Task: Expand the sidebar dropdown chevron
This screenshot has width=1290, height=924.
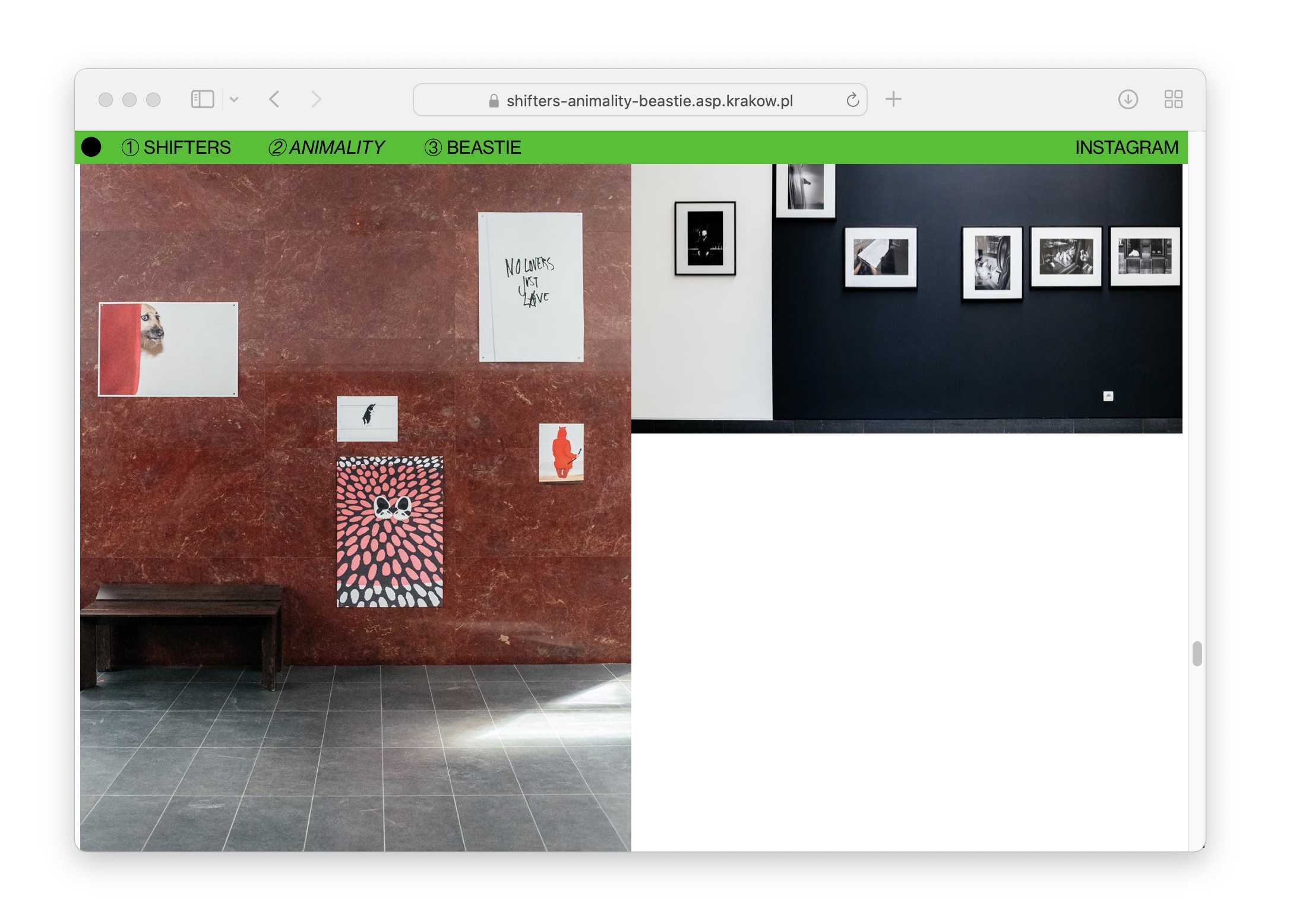Action: coord(234,100)
